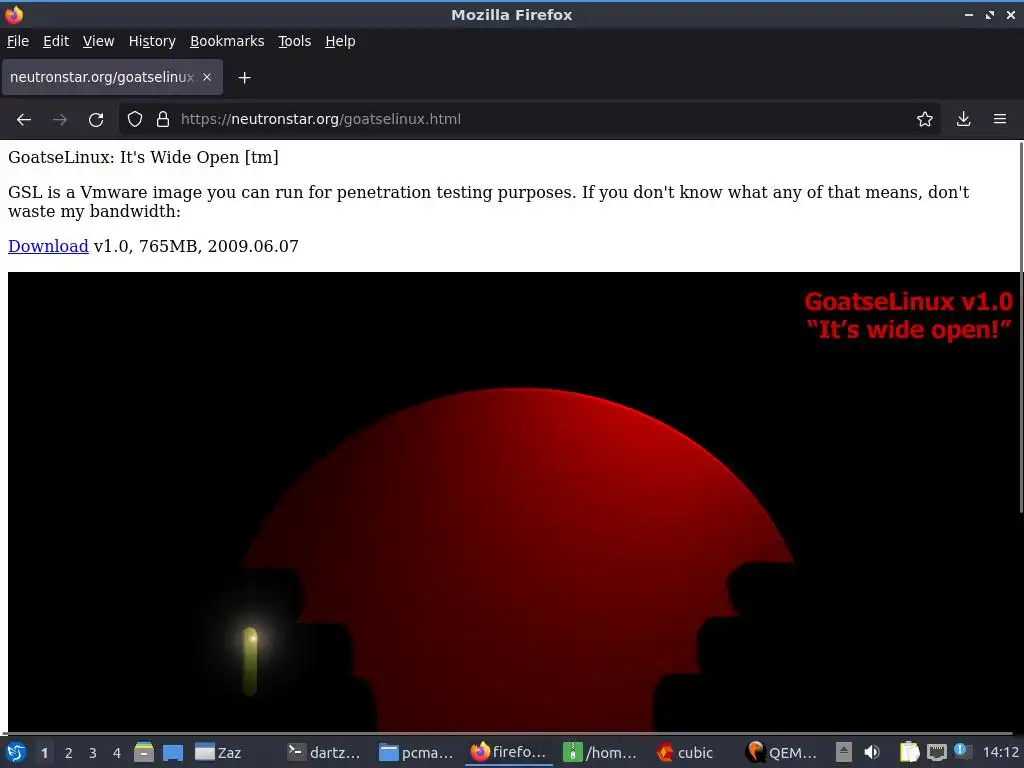Open the File menu
The image size is (1024, 768).
(18, 41)
